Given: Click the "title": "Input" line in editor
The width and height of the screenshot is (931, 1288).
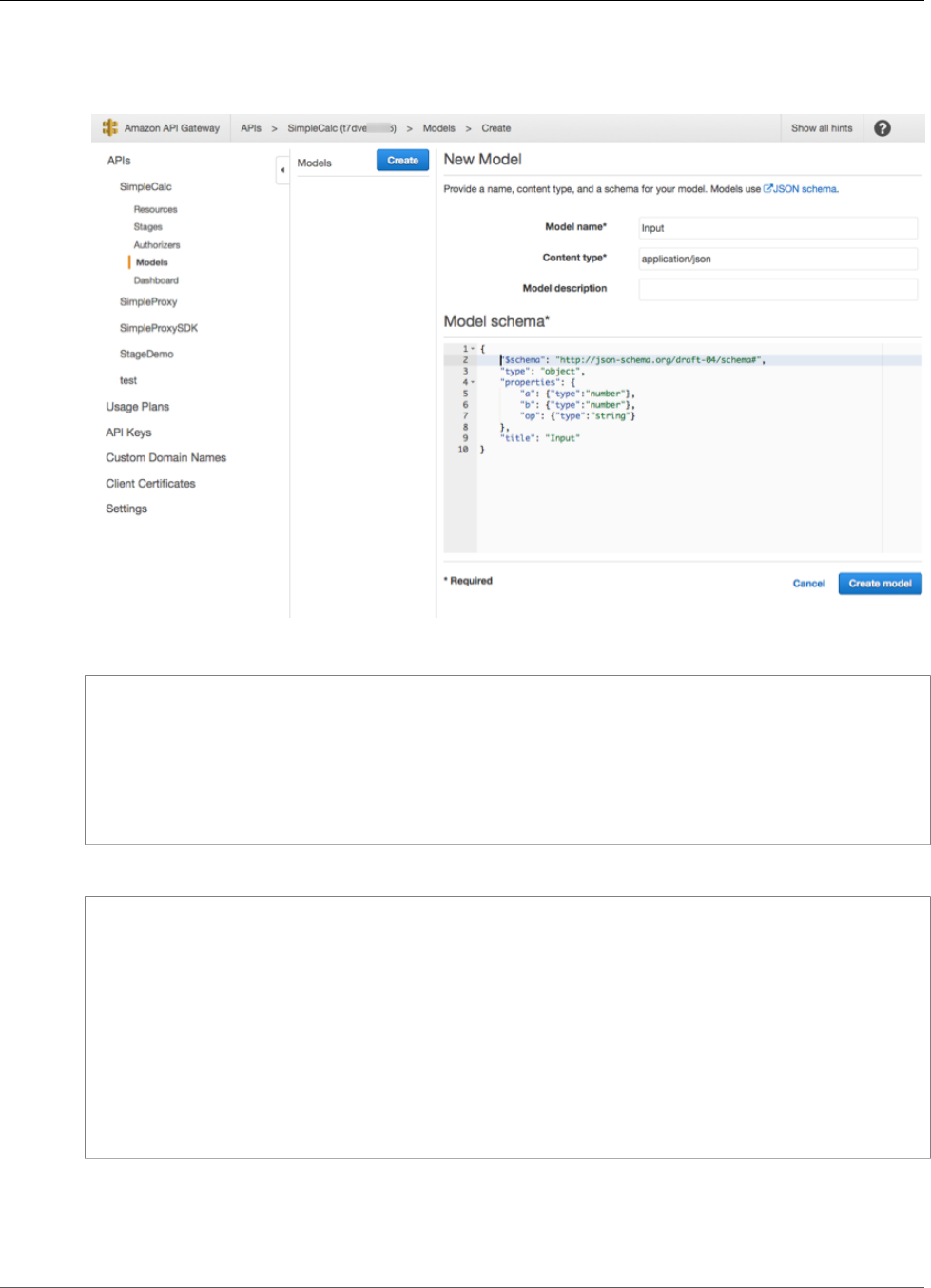Looking at the screenshot, I should click(x=539, y=438).
